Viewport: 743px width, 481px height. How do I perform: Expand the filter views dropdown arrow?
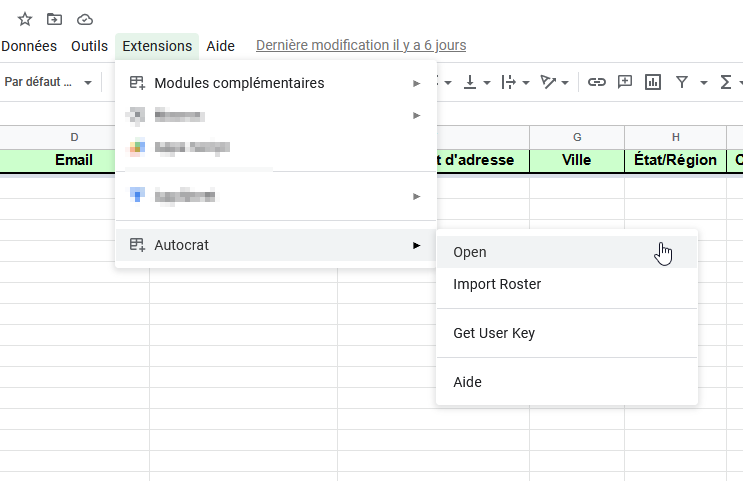pos(704,82)
